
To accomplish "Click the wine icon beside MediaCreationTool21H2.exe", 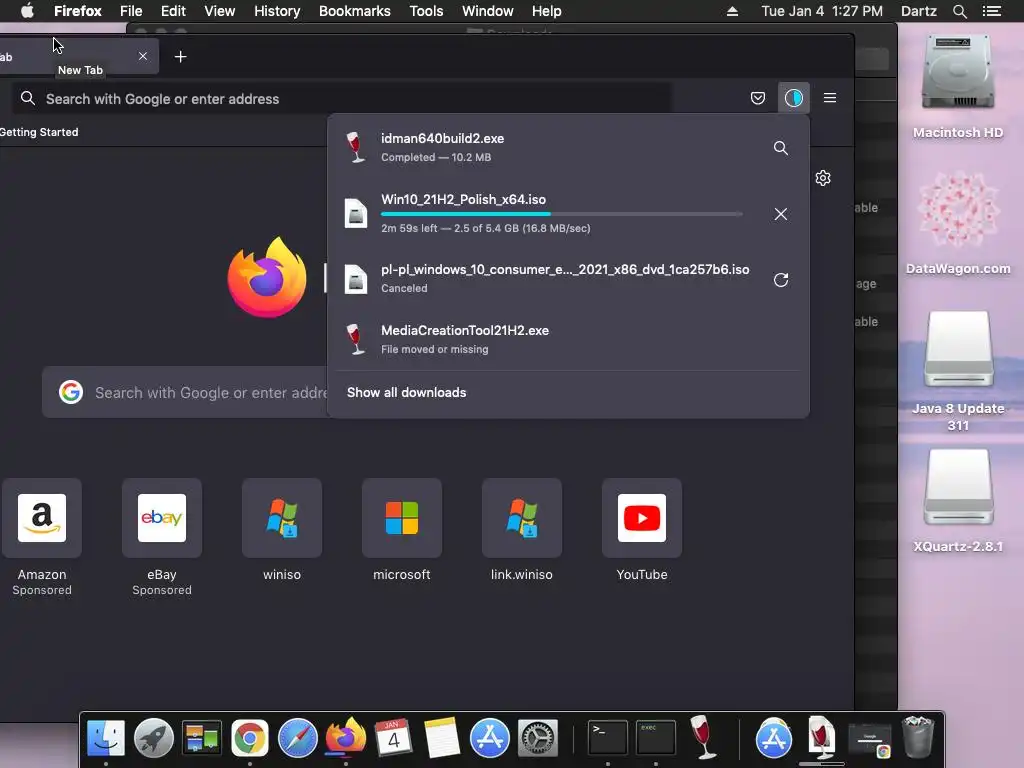I will click(x=356, y=339).
